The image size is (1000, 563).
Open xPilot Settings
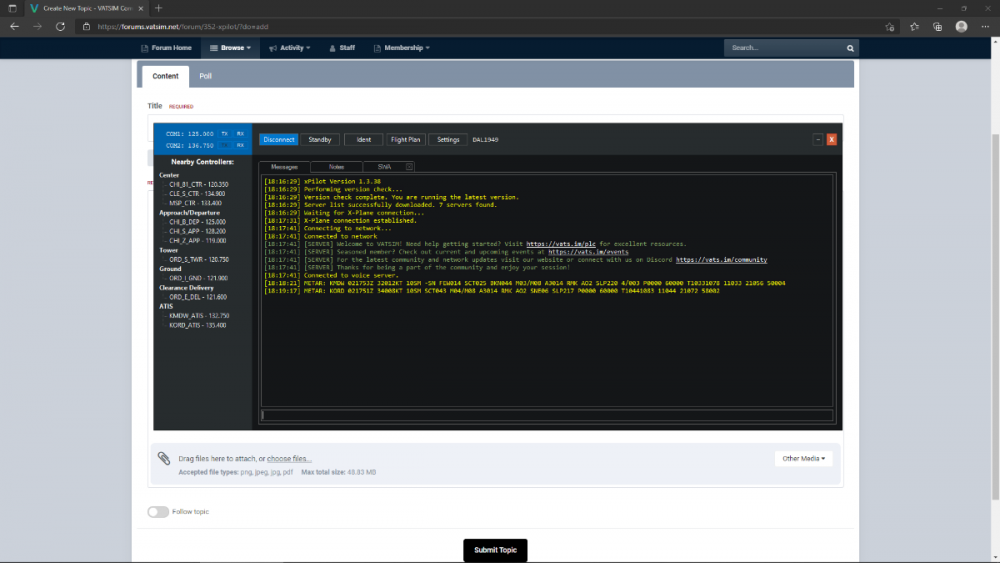pyautogui.click(x=448, y=140)
